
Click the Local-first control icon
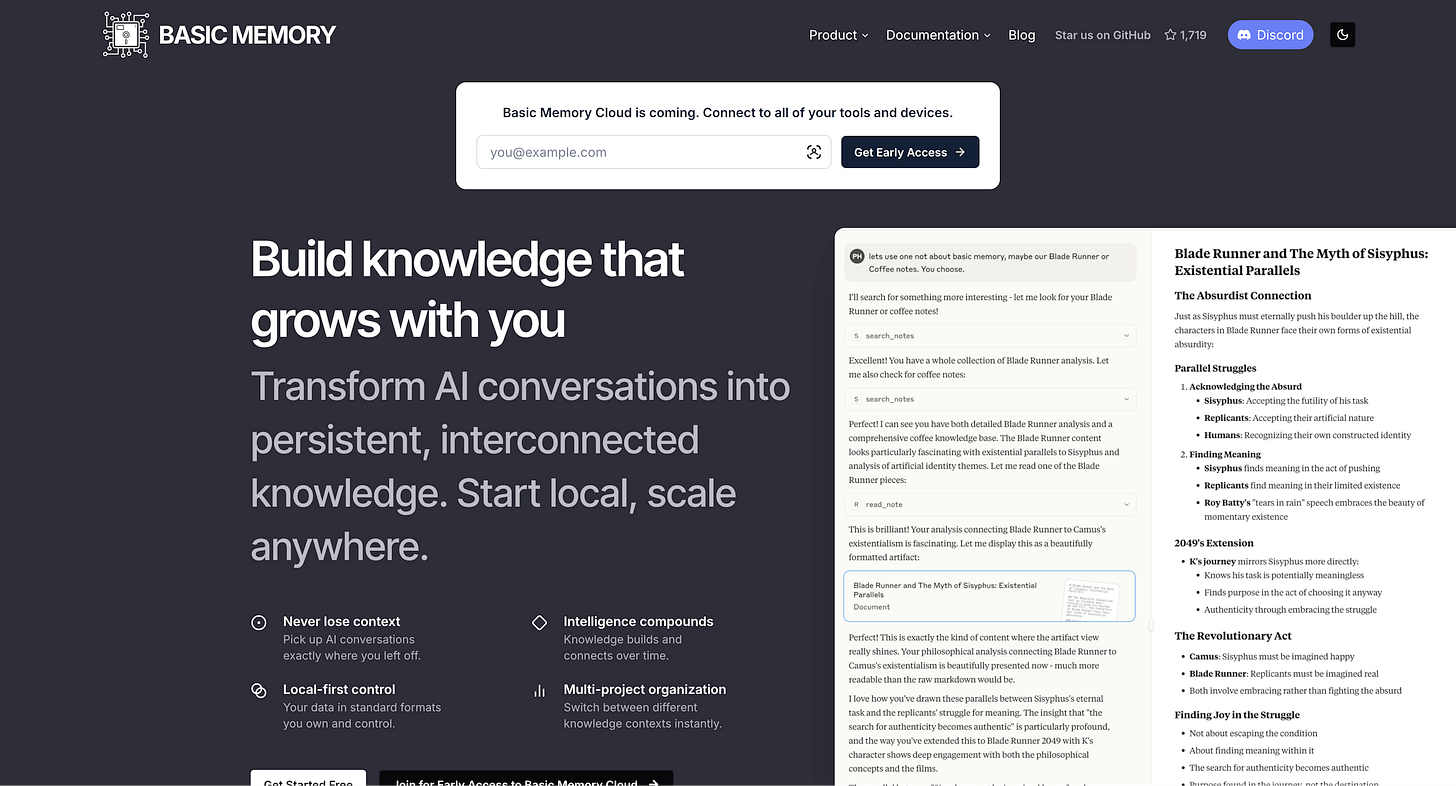click(259, 690)
